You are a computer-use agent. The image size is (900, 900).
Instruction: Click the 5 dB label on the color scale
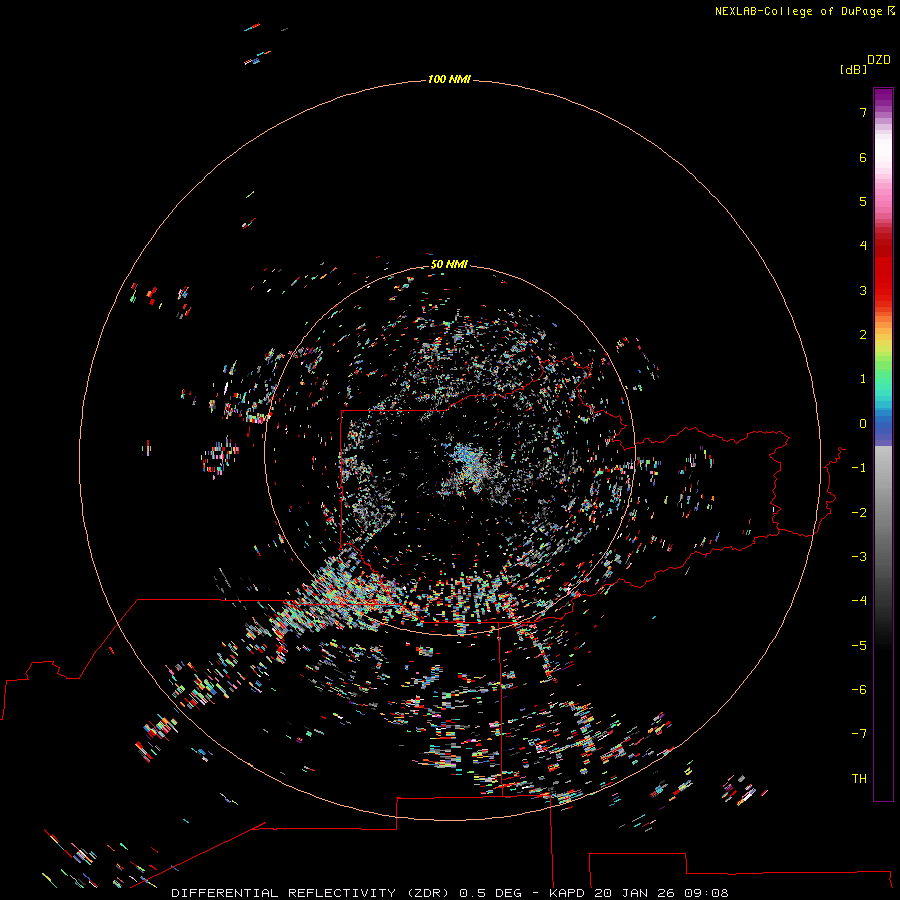[863, 201]
